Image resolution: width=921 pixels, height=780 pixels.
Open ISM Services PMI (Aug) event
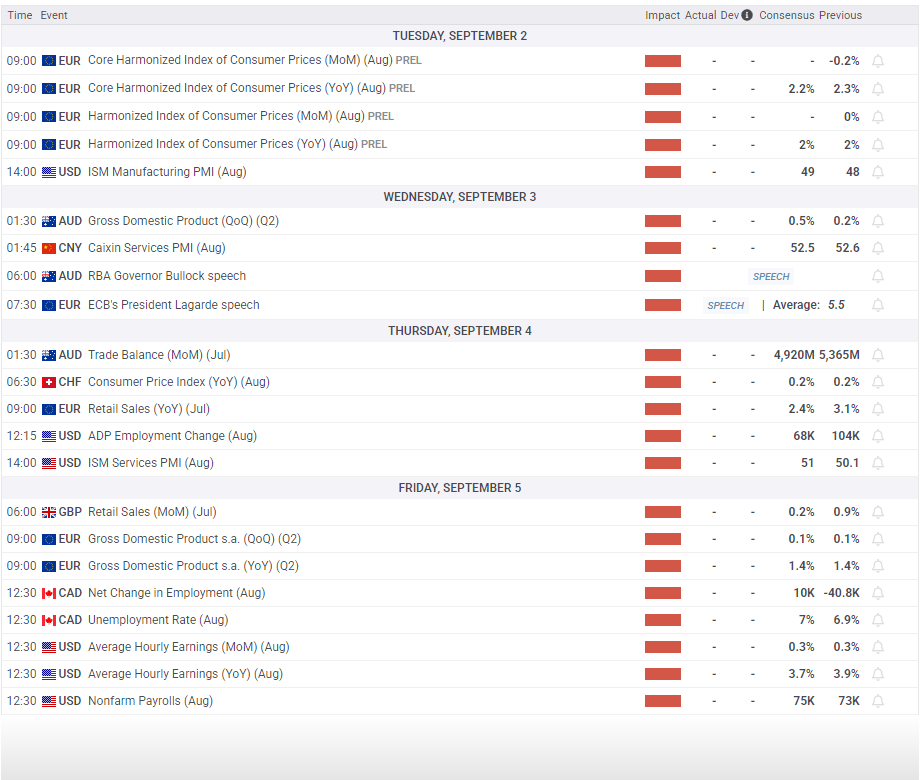[x=151, y=463]
